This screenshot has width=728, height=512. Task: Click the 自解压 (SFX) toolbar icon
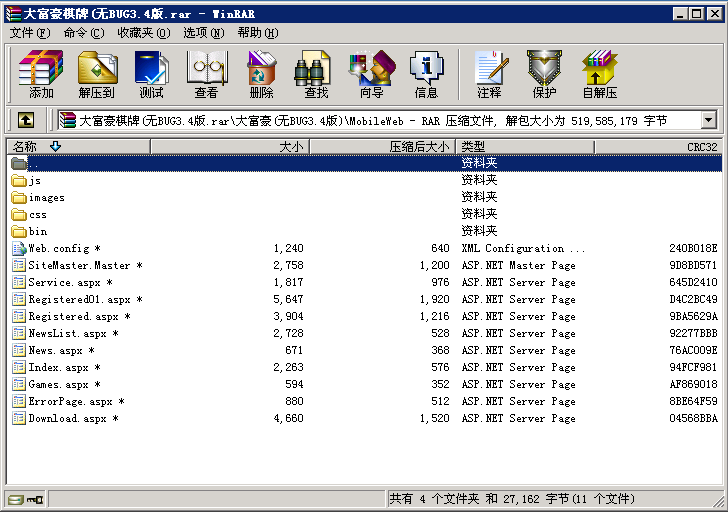click(599, 74)
